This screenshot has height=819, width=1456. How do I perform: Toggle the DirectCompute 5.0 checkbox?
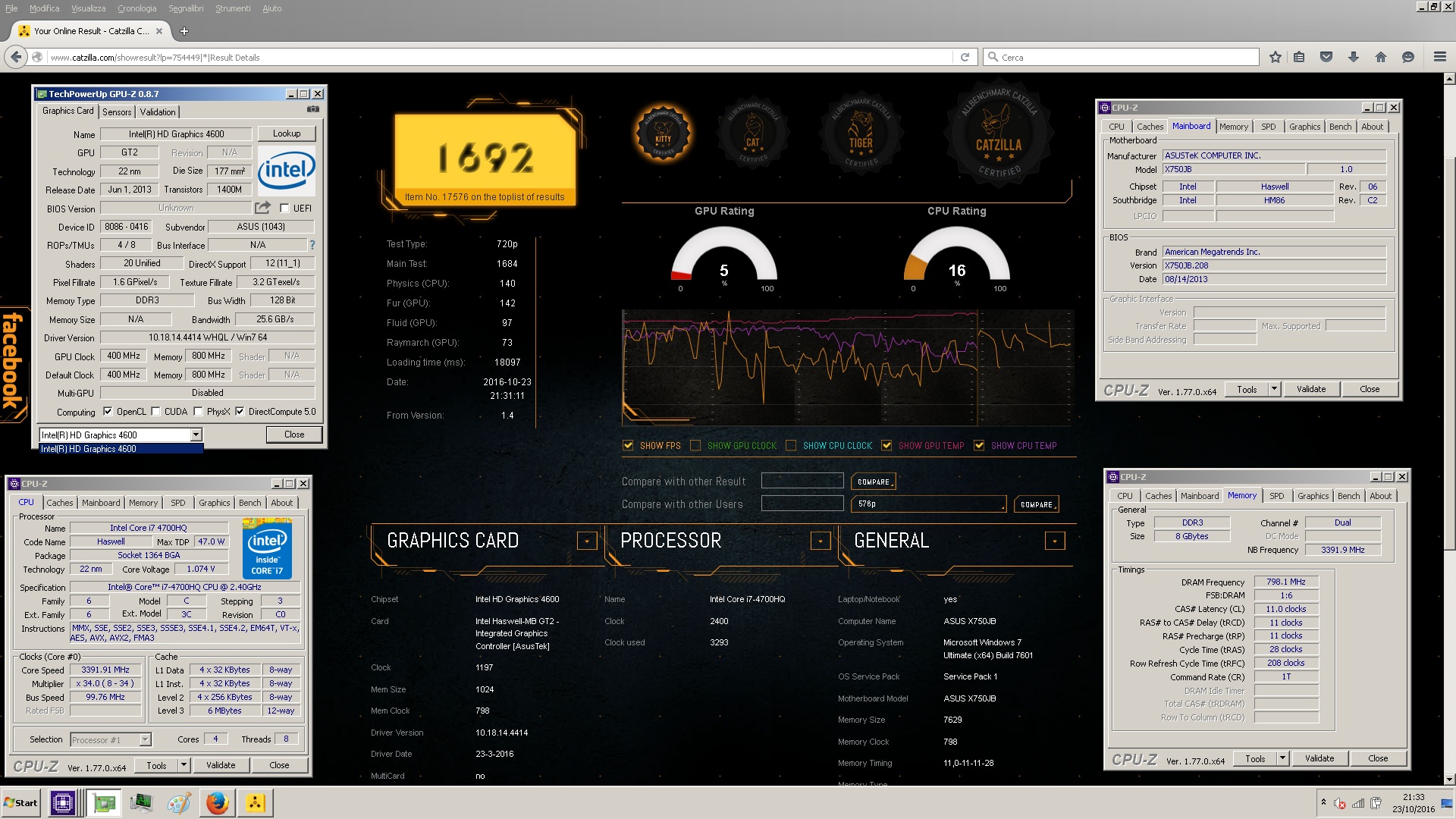click(x=240, y=412)
